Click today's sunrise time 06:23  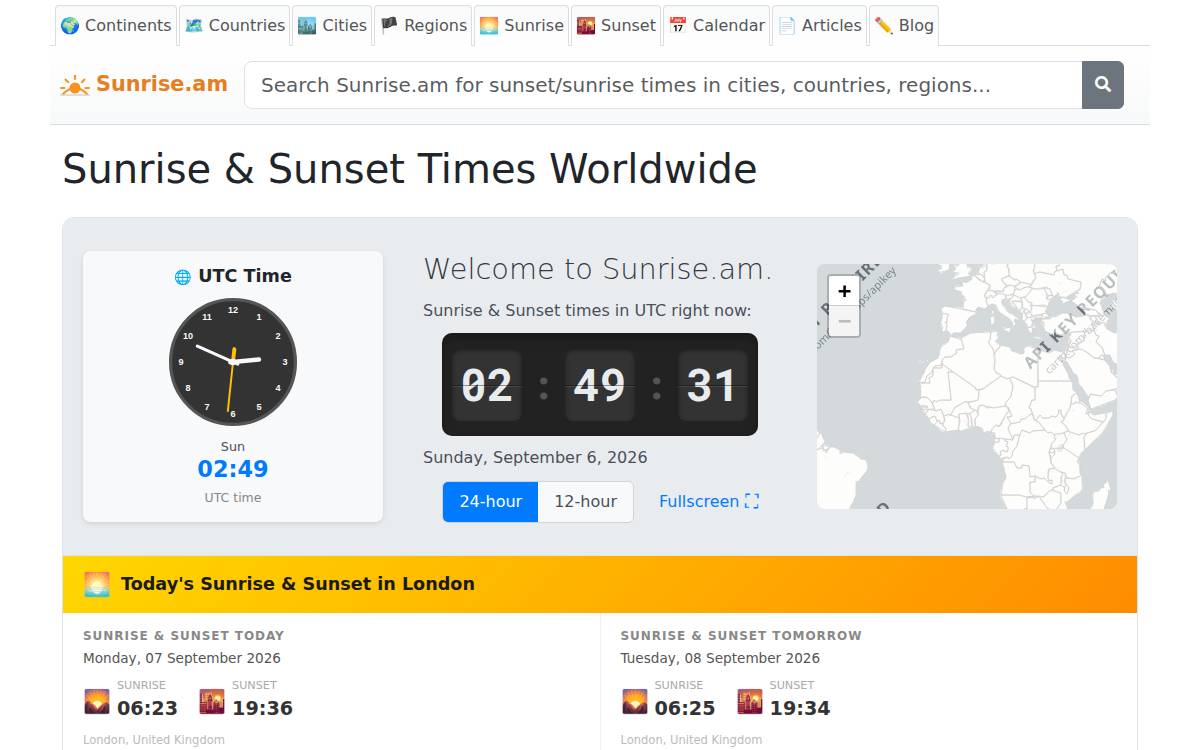click(147, 708)
